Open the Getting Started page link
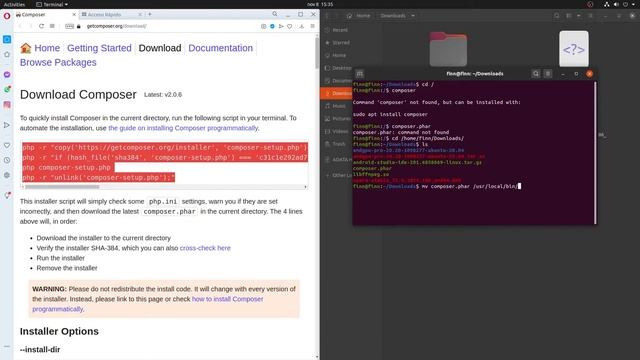Screen dimensions: 640x360 coord(99,48)
